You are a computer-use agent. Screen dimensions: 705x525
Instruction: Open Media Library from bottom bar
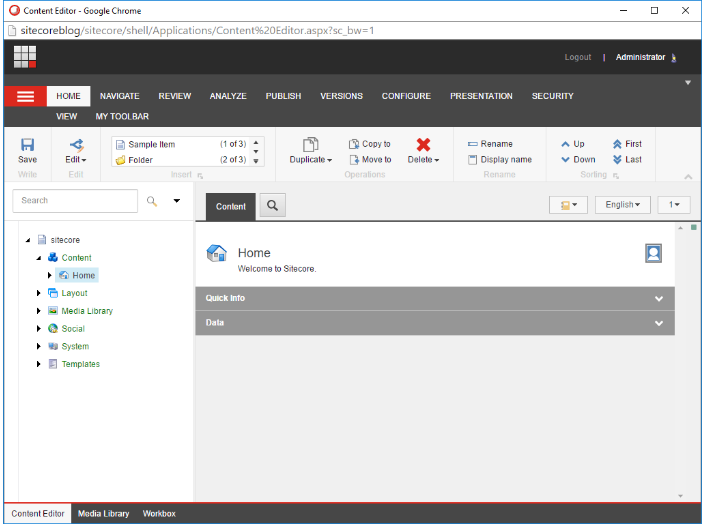click(x=103, y=514)
